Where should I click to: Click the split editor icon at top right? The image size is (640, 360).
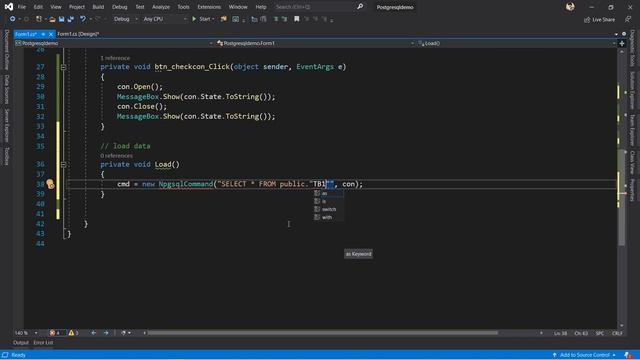tap(622, 43)
